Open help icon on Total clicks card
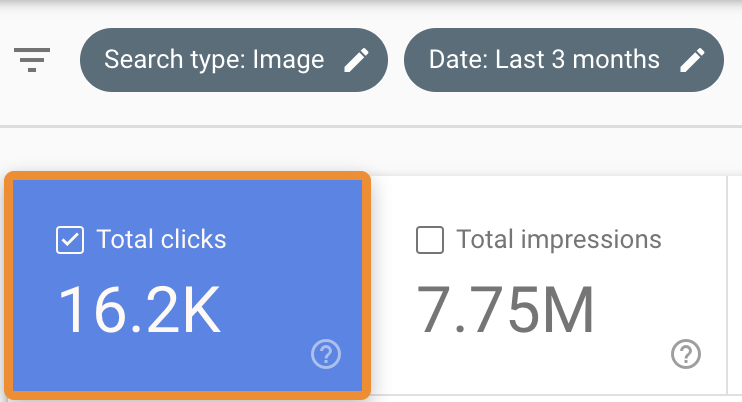The height and width of the screenshot is (402, 742). [326, 354]
